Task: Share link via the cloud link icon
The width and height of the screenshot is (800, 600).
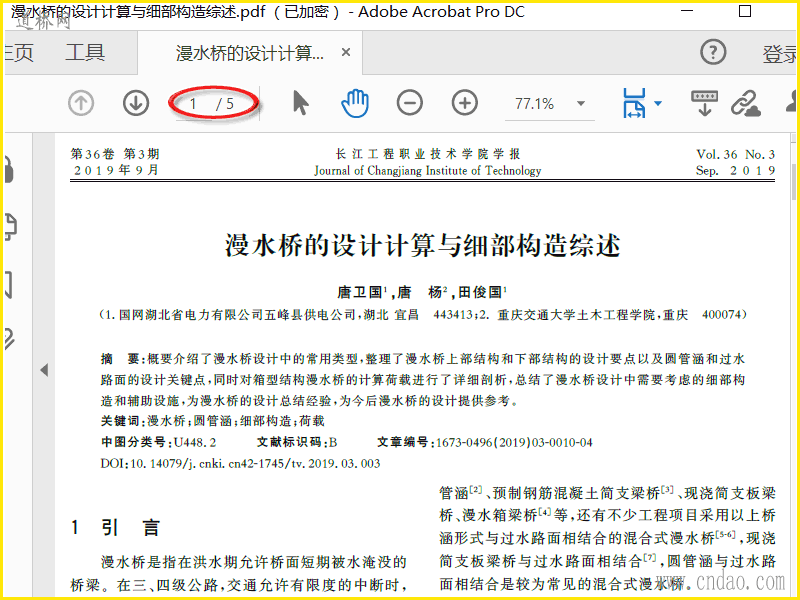Action: pos(746,104)
